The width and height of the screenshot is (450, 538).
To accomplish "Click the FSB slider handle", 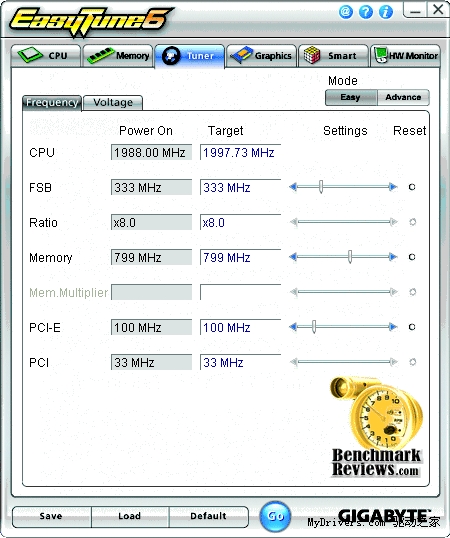I will pos(321,187).
